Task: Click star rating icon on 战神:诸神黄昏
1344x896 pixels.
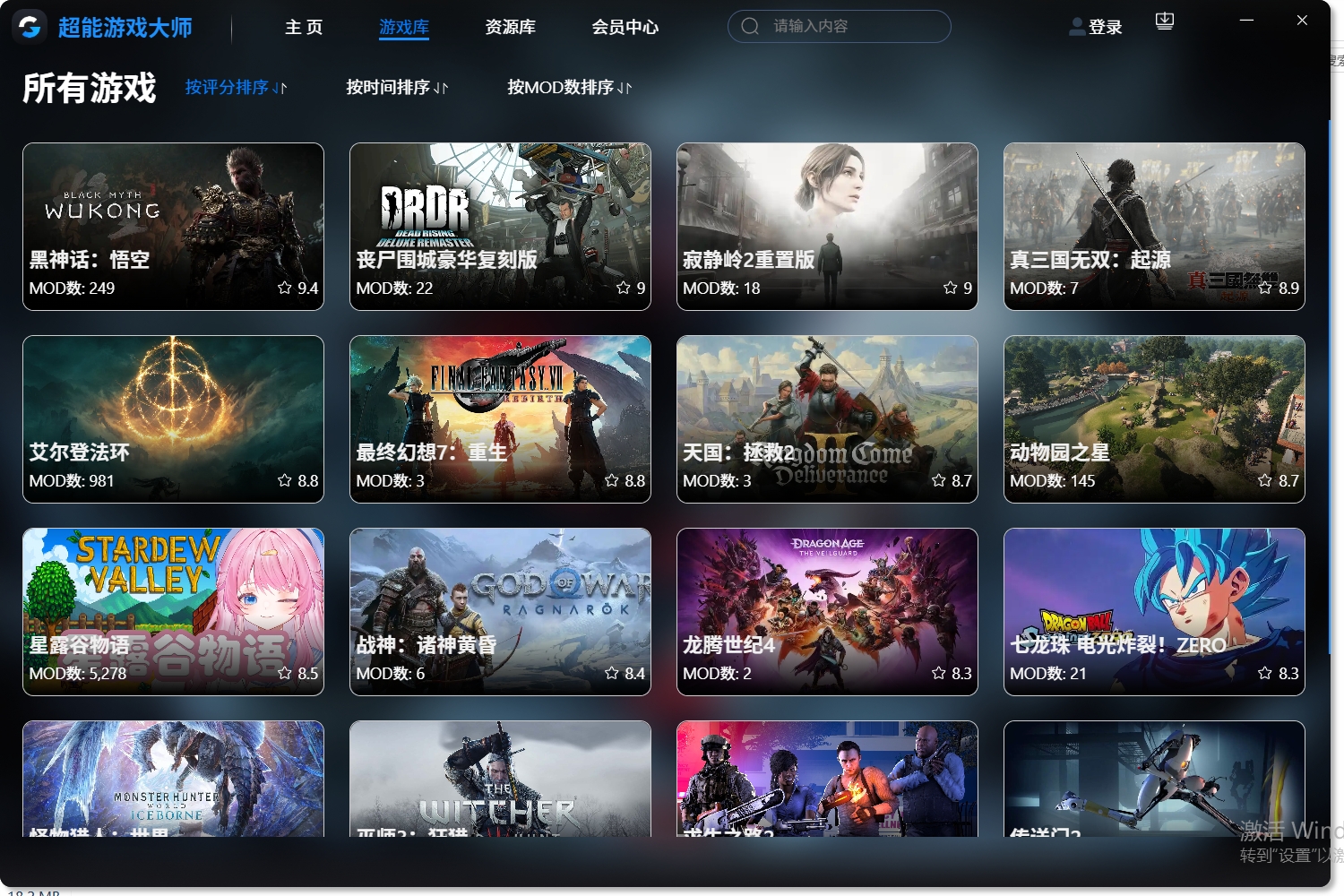Action: tap(612, 673)
